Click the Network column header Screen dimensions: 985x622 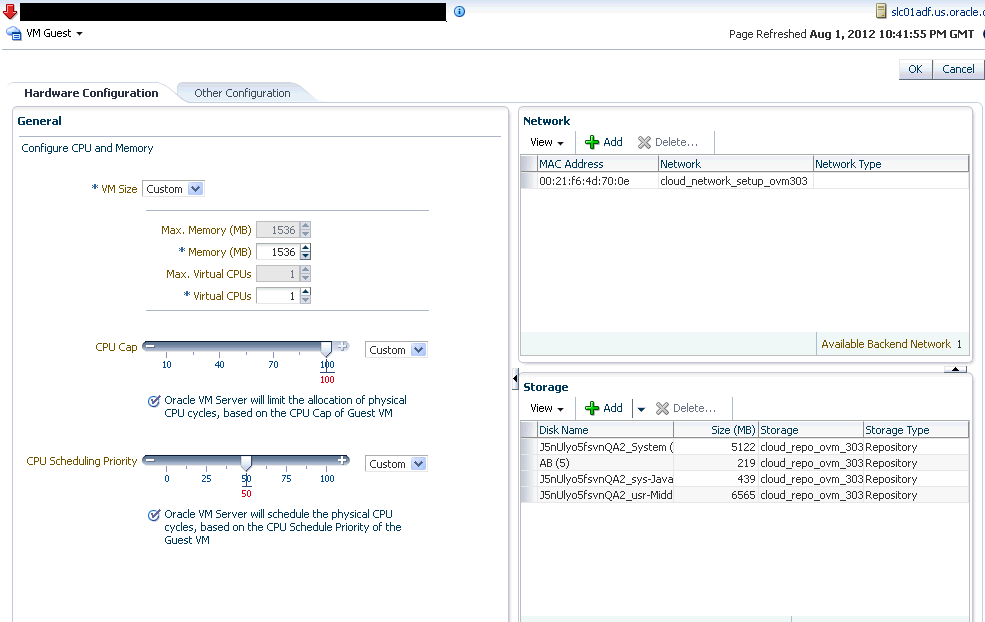pyautogui.click(x=736, y=164)
